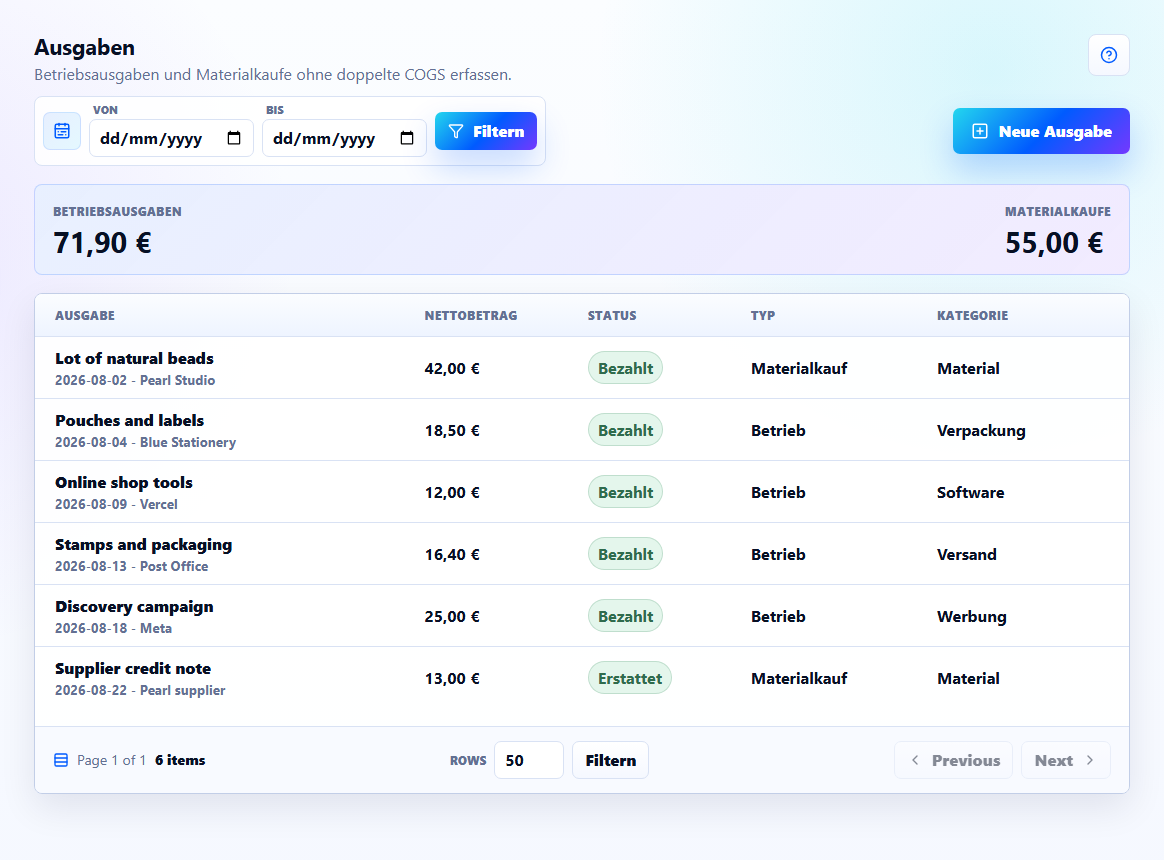Select the 18,50 € amount cell
Viewport: 1164px width, 860px height.
pyautogui.click(x=452, y=431)
